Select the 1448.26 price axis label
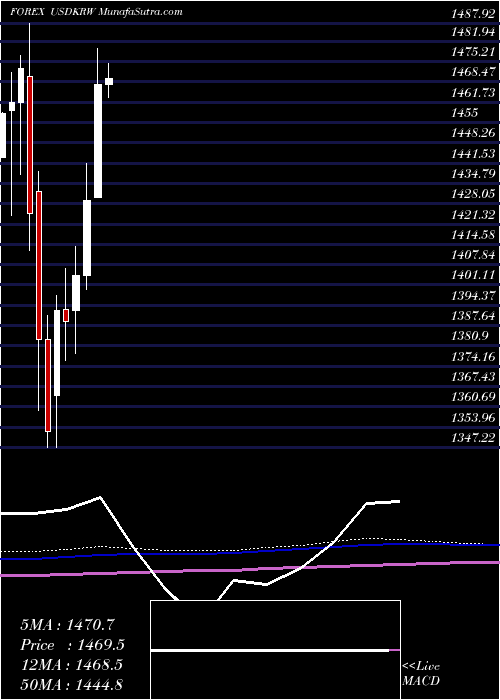 click(473, 133)
